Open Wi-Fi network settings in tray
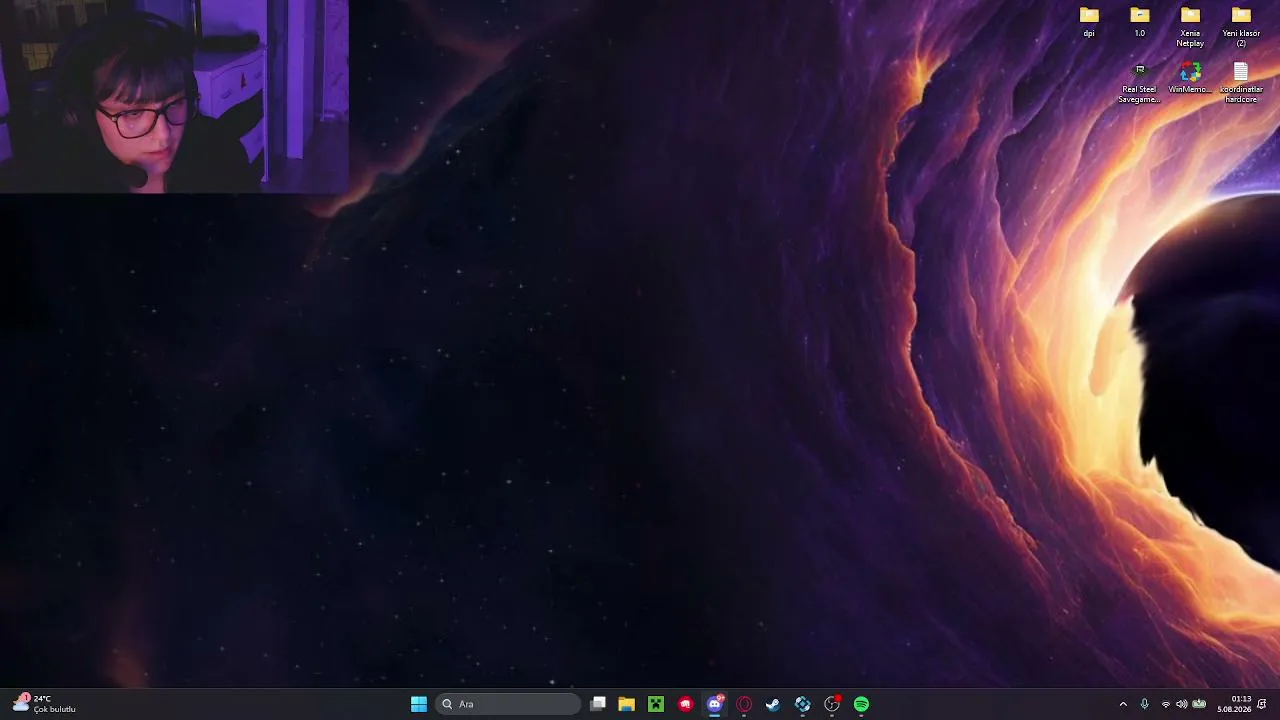1280x720 pixels. [1165, 704]
